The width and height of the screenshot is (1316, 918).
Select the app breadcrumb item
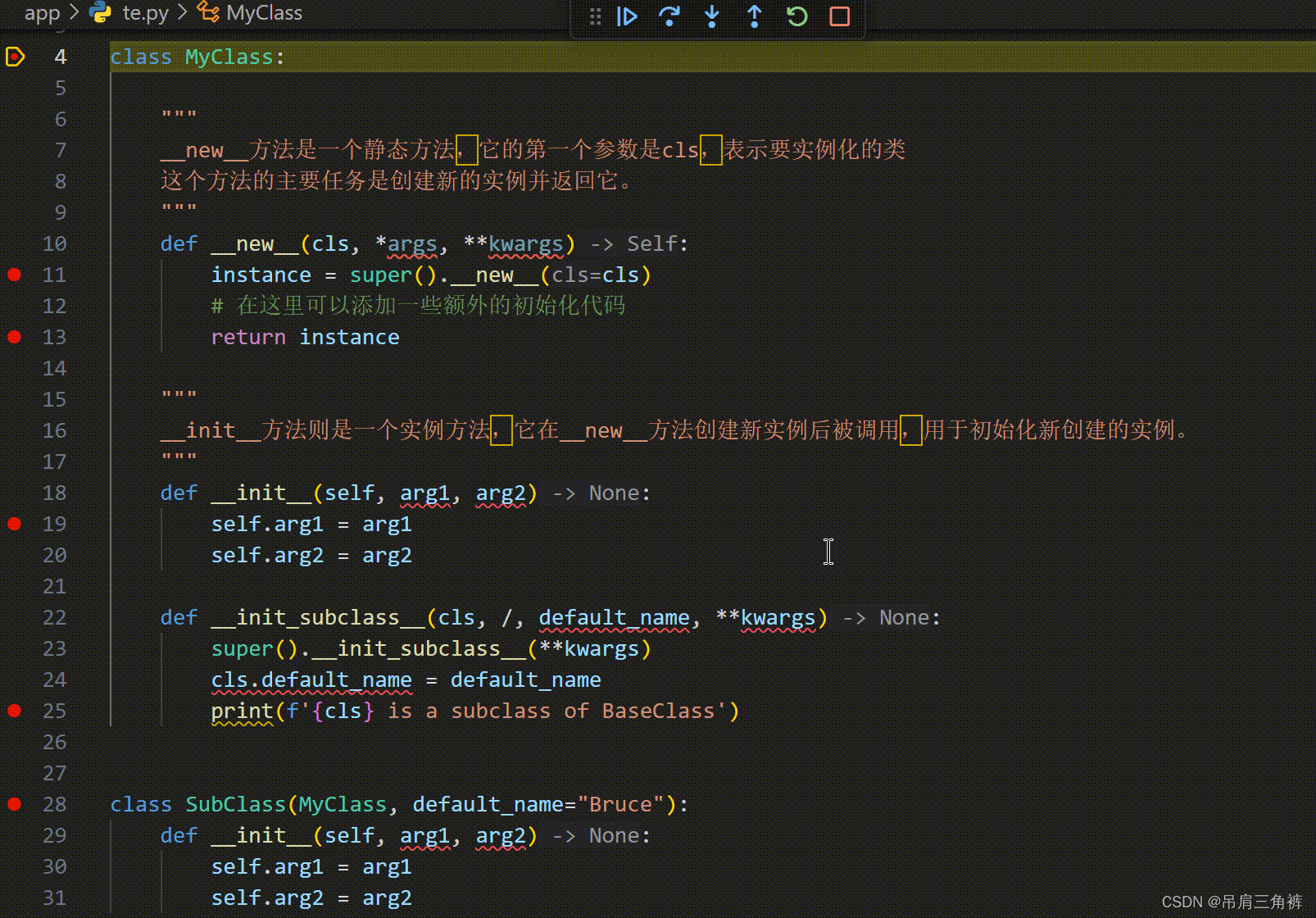pos(42,12)
